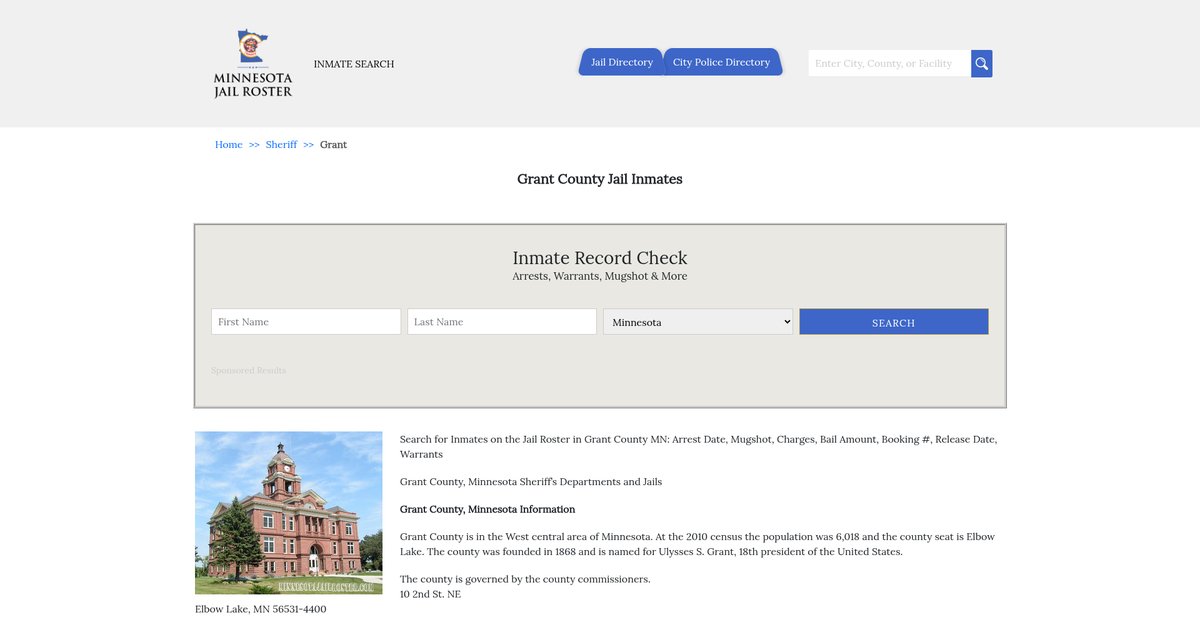Click the Inmate Record Check title
1200x620 pixels.
tap(600, 258)
